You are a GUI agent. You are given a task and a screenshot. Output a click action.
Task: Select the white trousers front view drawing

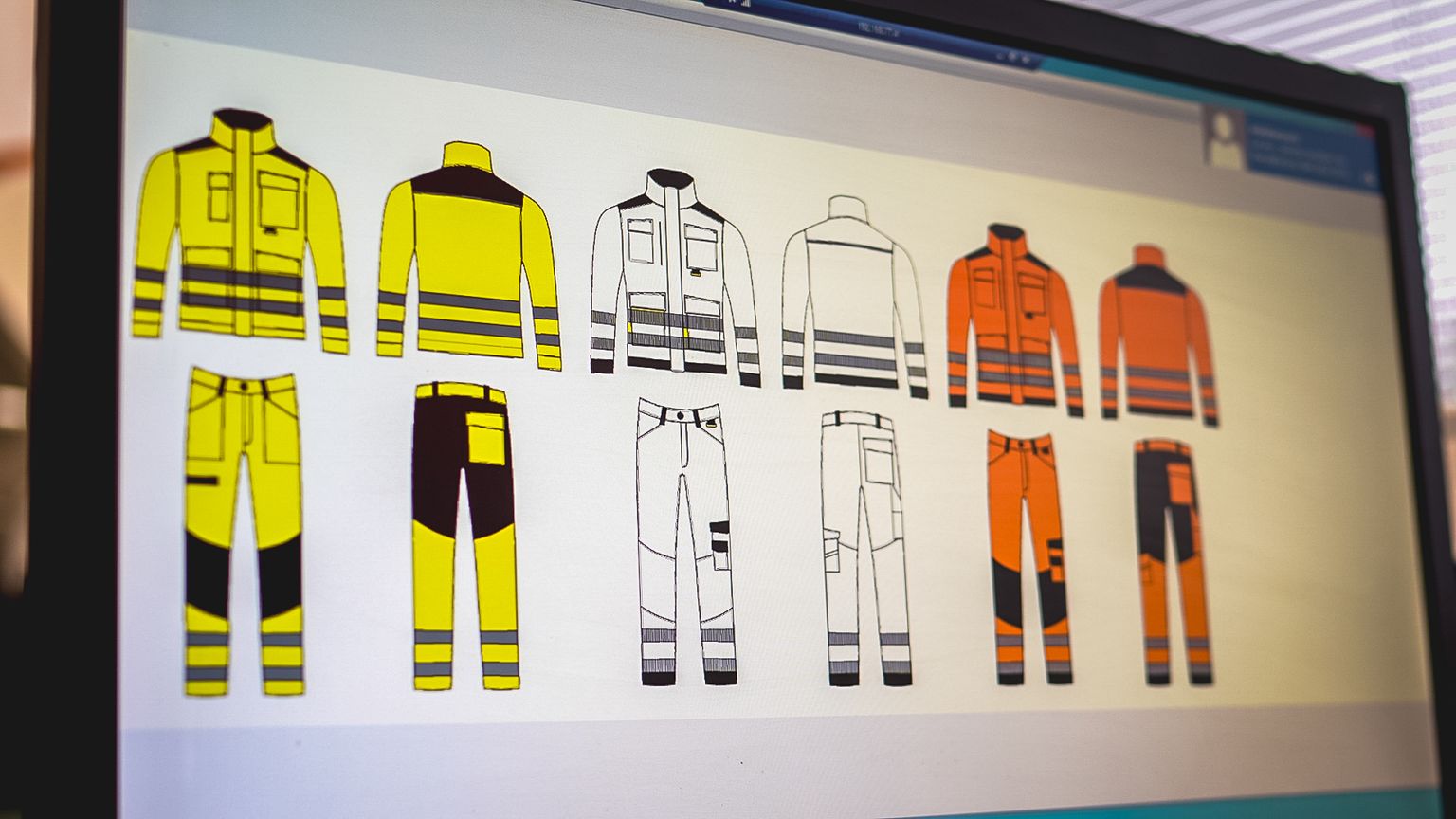point(687,542)
